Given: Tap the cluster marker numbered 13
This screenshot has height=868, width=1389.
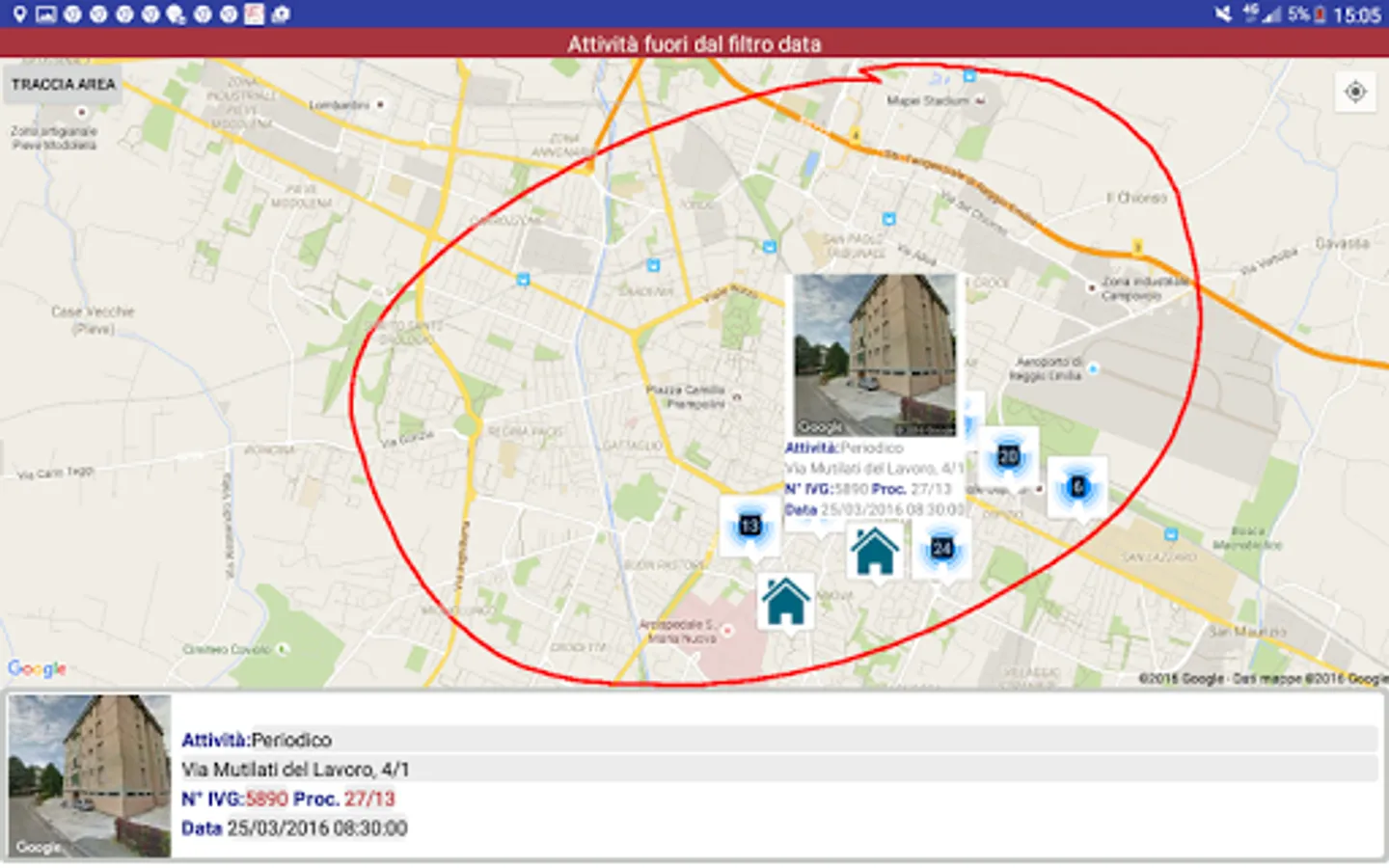Looking at the screenshot, I should 749,526.
